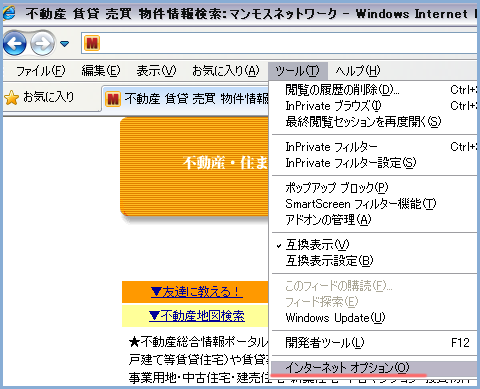Click the ▼不動産地図検索 link

[197, 316]
